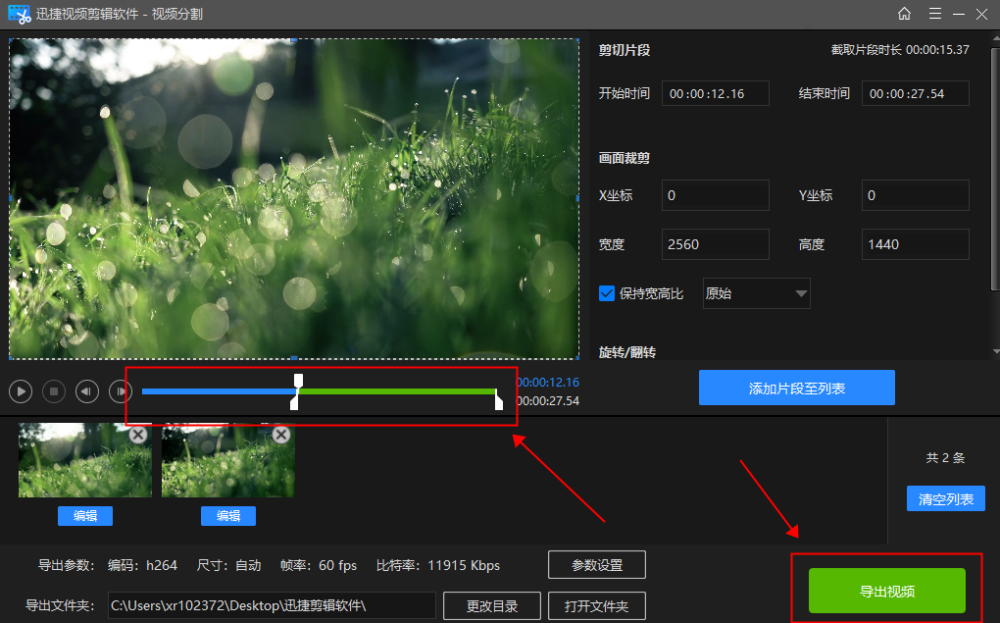Select the 宽度 field showing 2560
The width and height of the screenshot is (1000, 623).
point(715,244)
